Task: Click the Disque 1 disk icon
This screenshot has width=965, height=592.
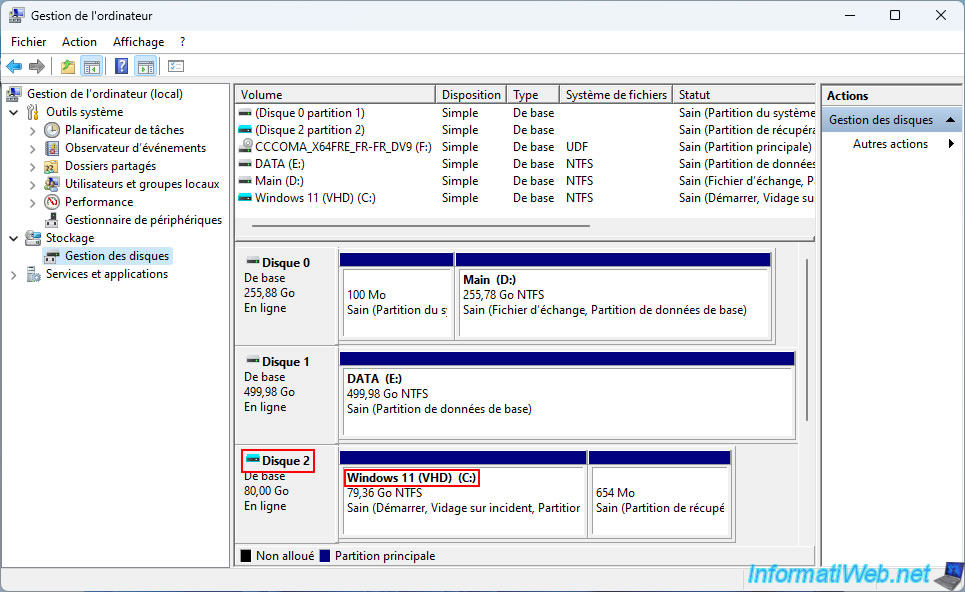Action: pyautogui.click(x=252, y=361)
